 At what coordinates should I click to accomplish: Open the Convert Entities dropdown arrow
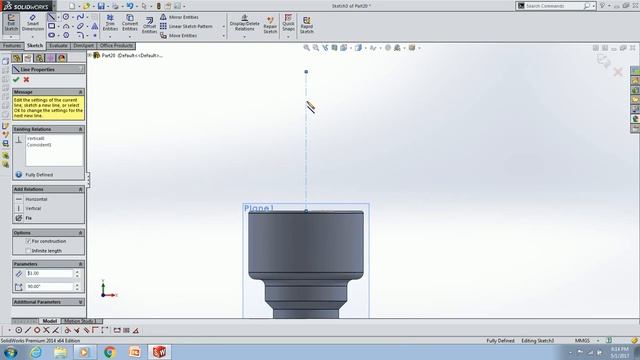click(130, 37)
